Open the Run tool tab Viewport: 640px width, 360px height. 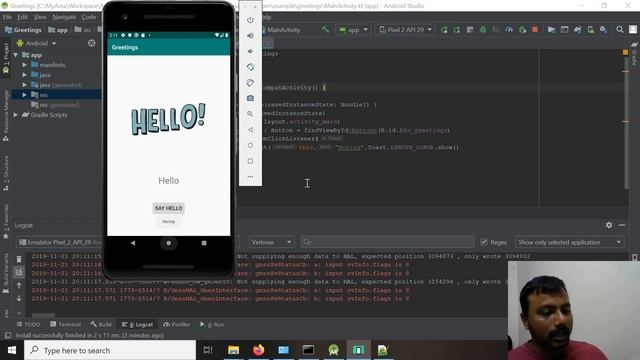tap(212, 324)
